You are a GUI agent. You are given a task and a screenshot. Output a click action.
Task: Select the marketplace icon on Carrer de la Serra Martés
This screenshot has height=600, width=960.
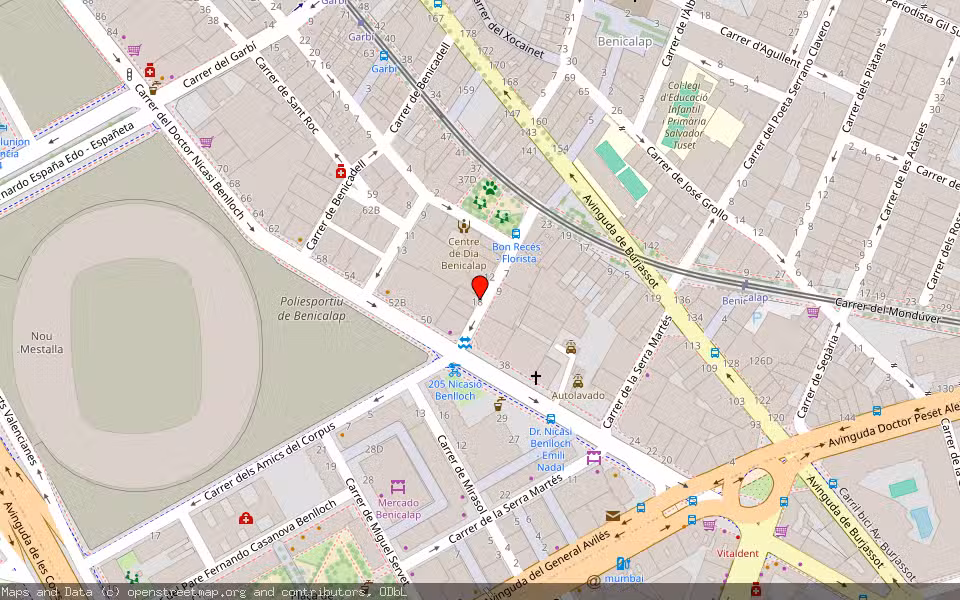[593, 458]
